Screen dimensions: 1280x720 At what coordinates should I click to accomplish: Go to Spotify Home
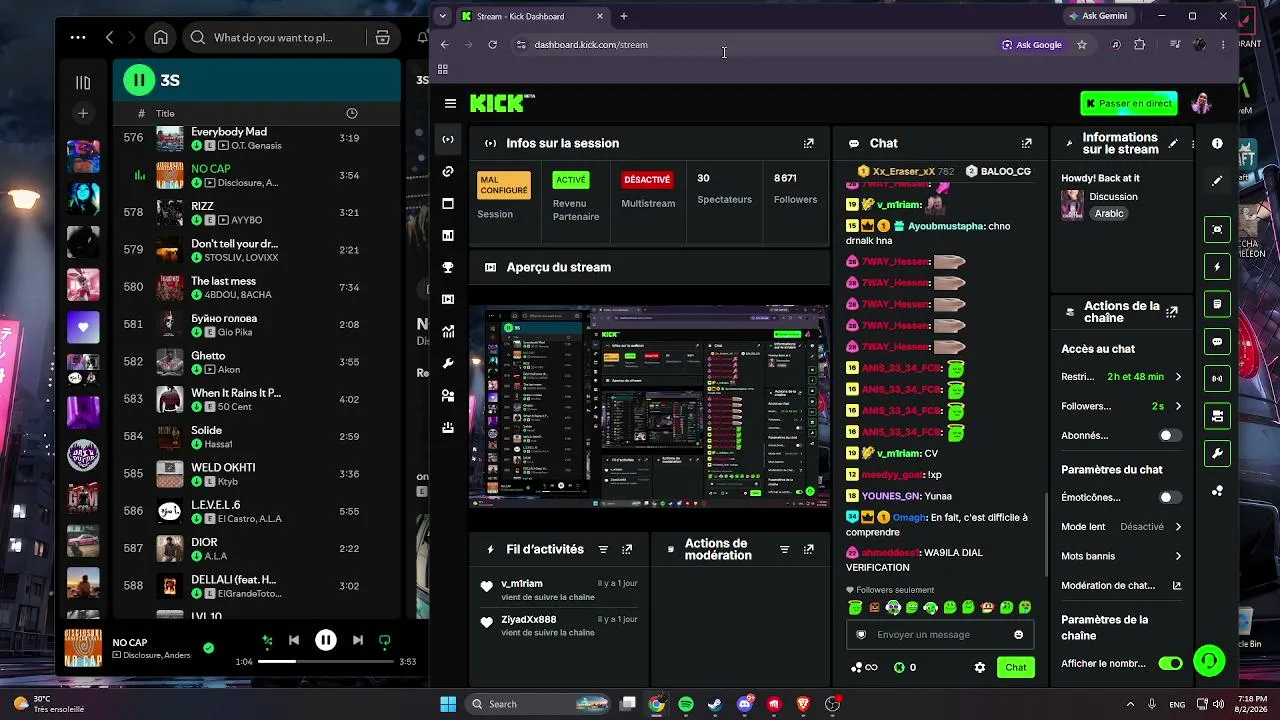point(160,38)
